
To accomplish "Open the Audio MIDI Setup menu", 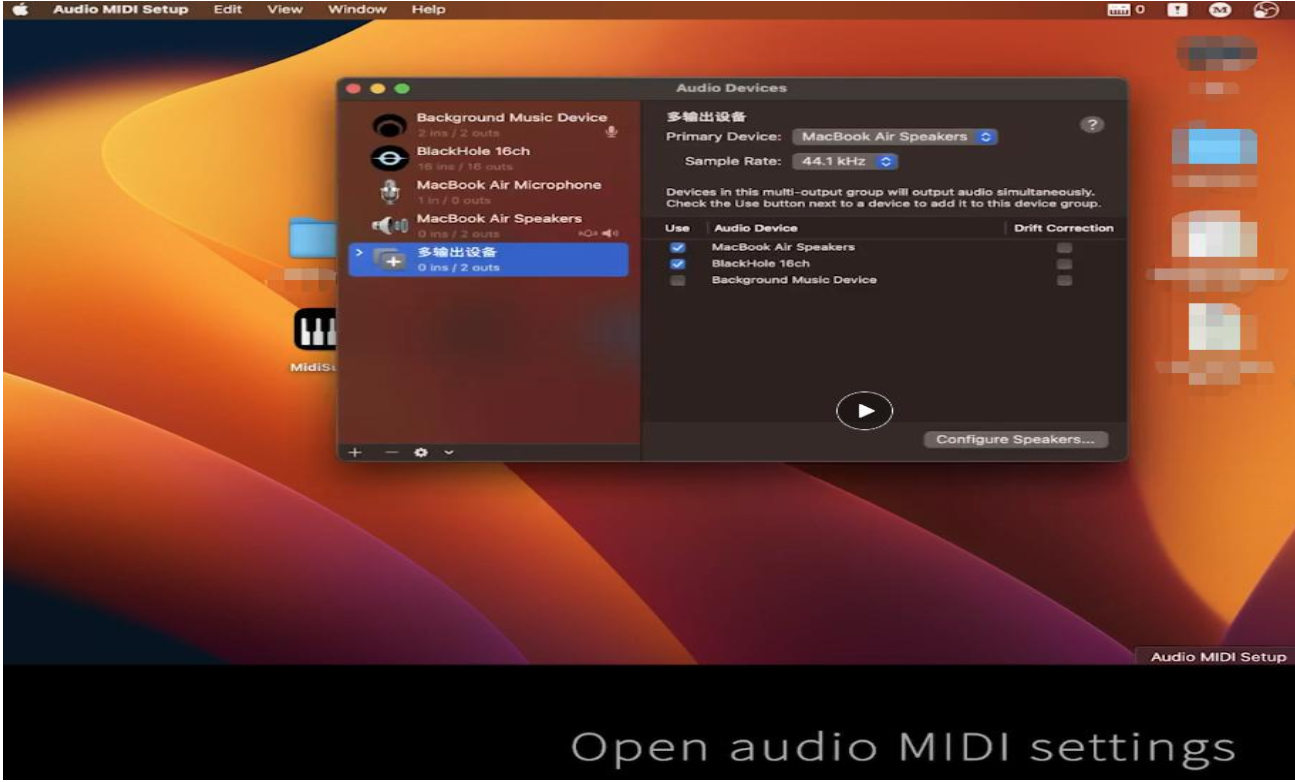I will [x=120, y=10].
